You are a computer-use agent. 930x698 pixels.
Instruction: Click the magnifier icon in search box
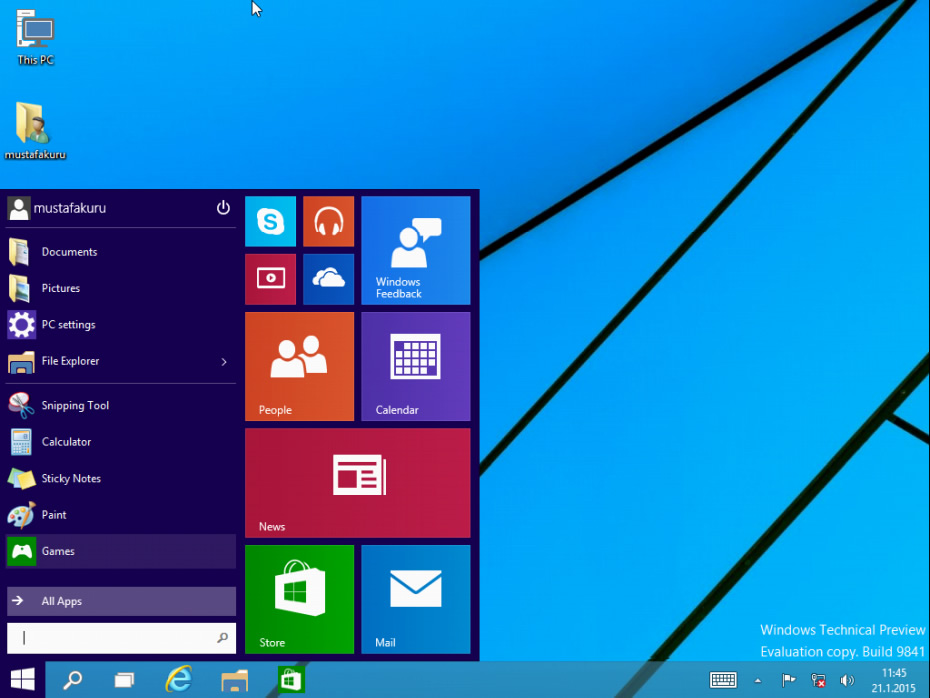(222, 638)
